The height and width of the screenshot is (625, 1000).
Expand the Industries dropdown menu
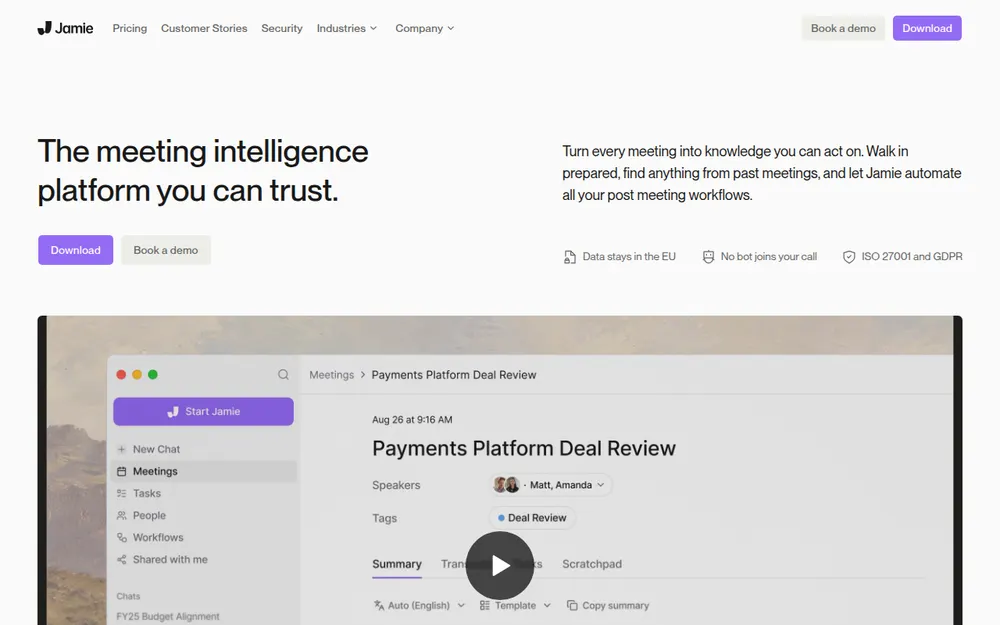(x=347, y=28)
